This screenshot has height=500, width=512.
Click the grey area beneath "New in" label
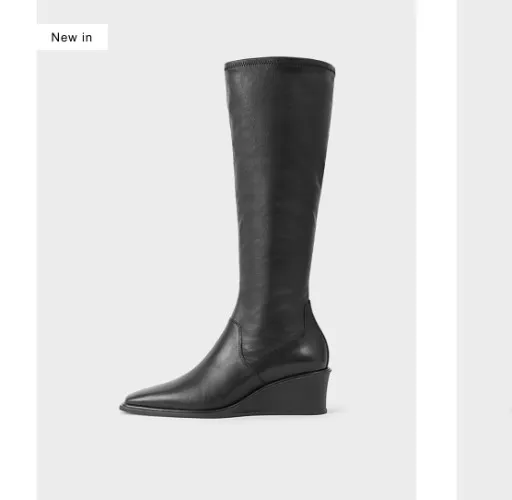72,100
